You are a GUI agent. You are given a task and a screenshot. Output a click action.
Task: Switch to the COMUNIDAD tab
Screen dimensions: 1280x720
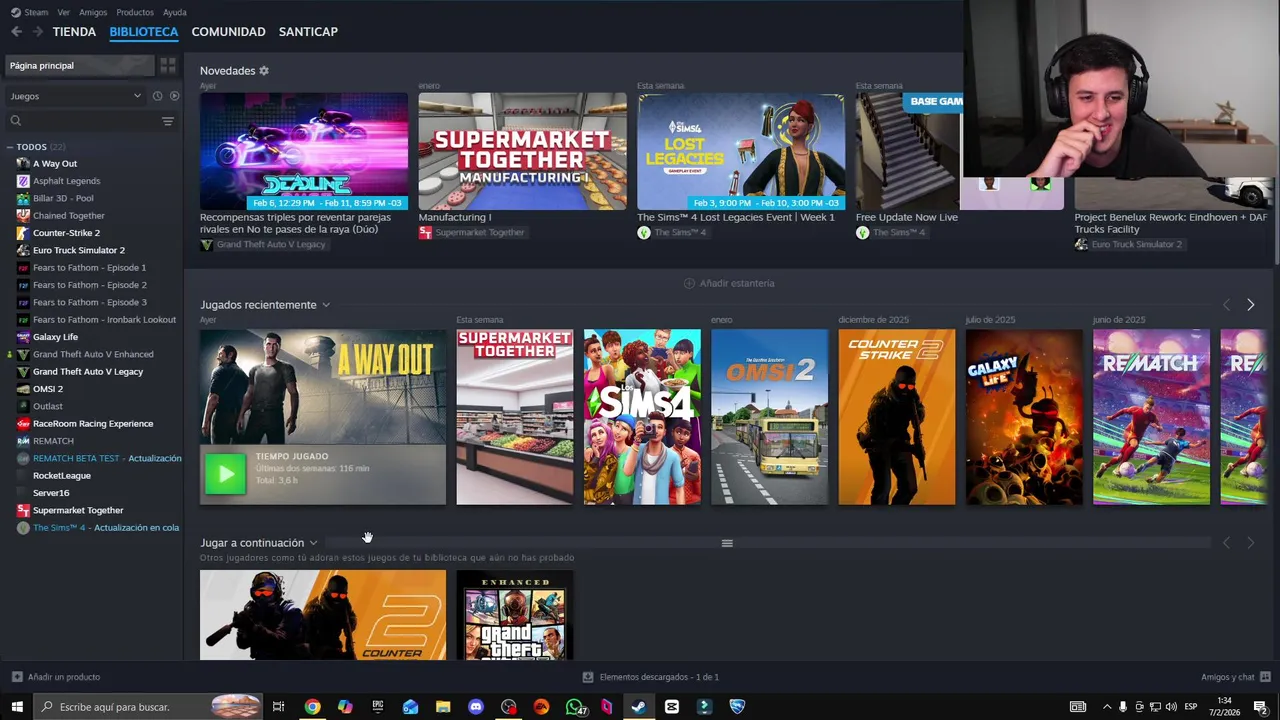pyautogui.click(x=228, y=32)
